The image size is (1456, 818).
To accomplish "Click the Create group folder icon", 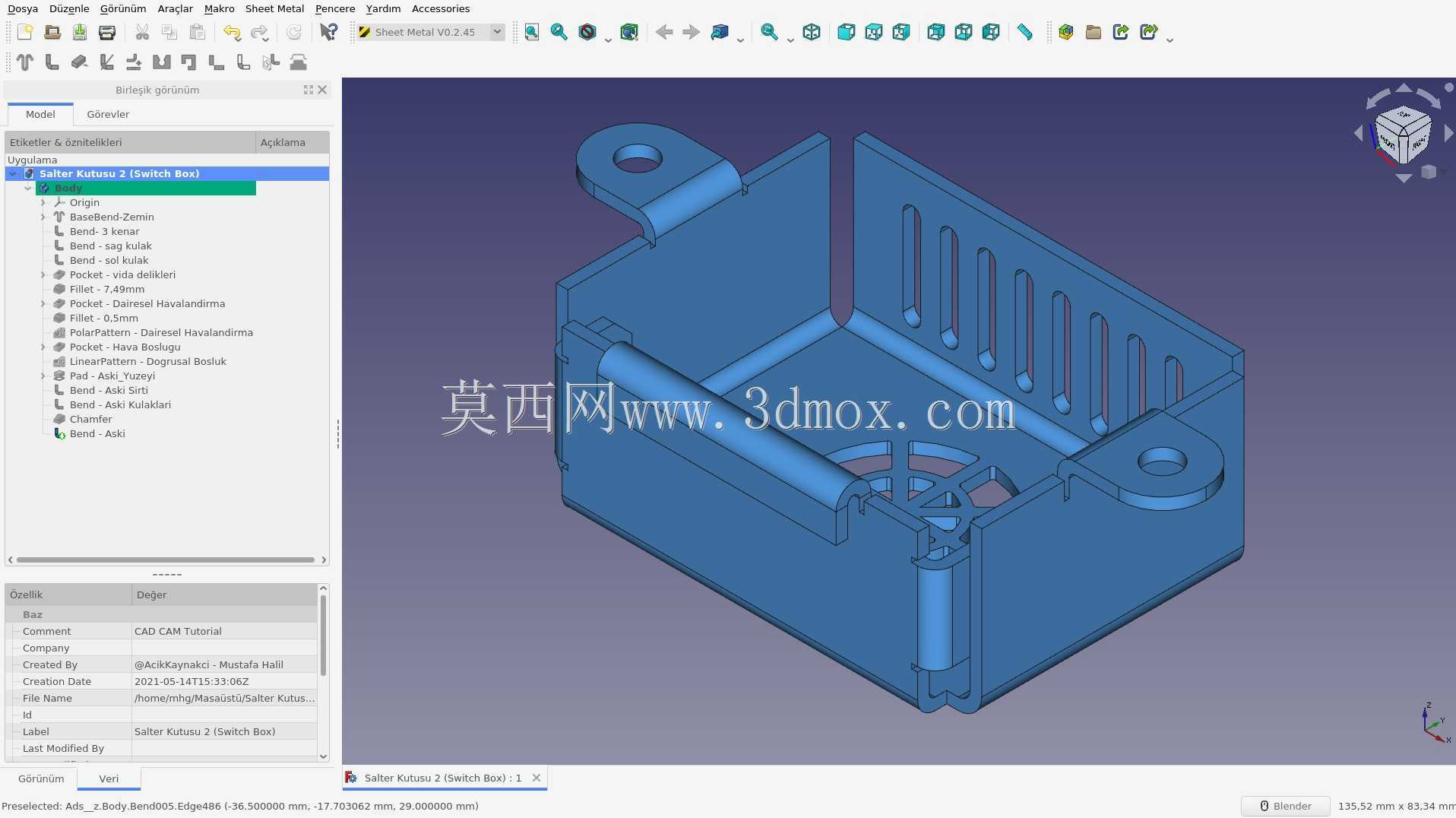I will pos(1094,32).
